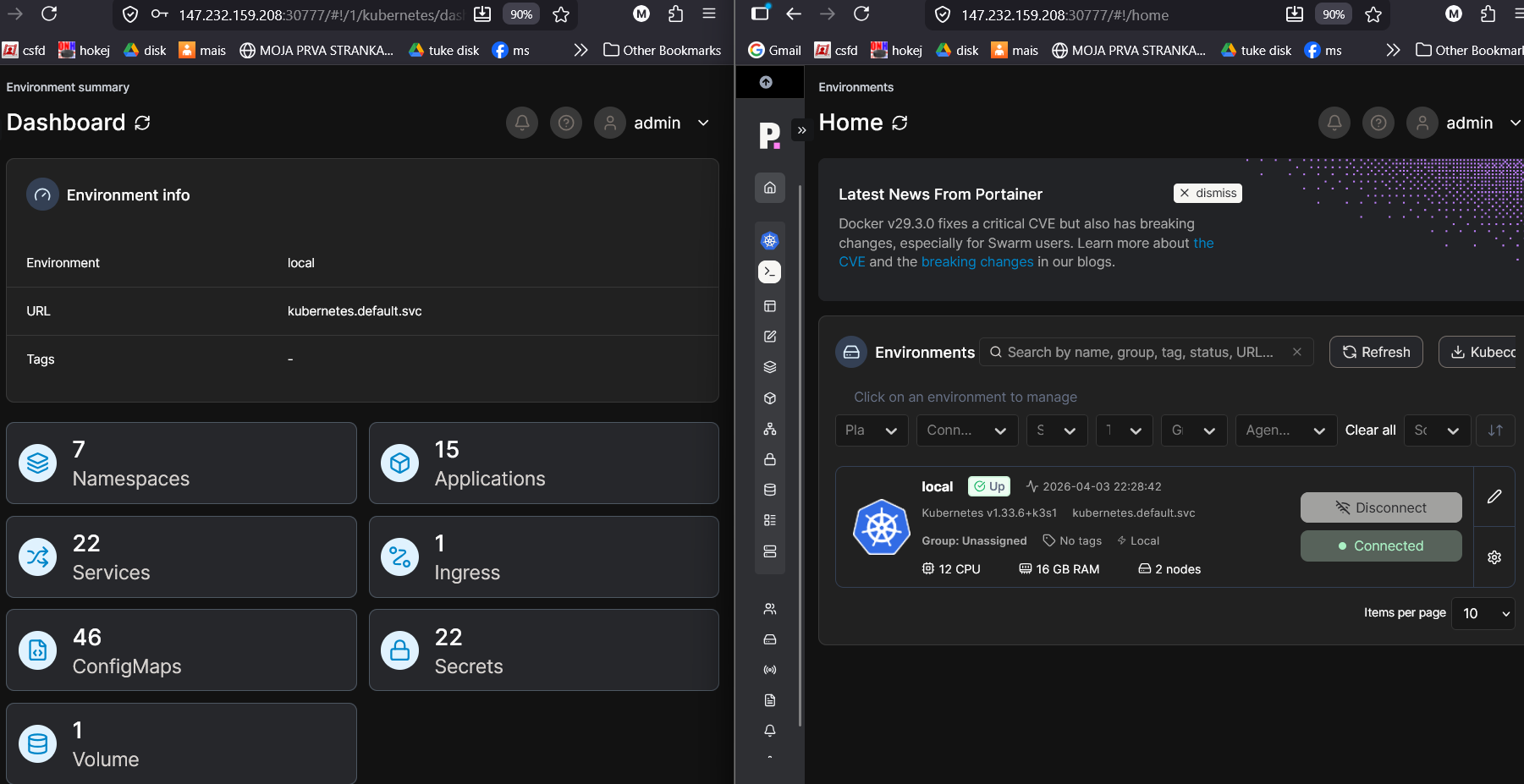This screenshot has height=784, width=1524.
Task: Follow the 'breaking changes' blog link
Action: pyautogui.click(x=977, y=262)
